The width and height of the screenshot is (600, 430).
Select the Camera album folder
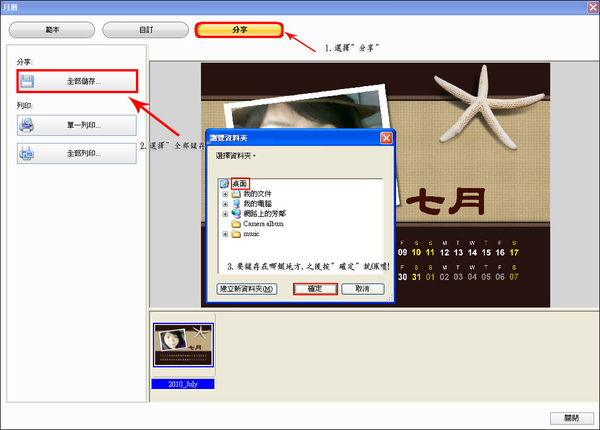(263, 224)
